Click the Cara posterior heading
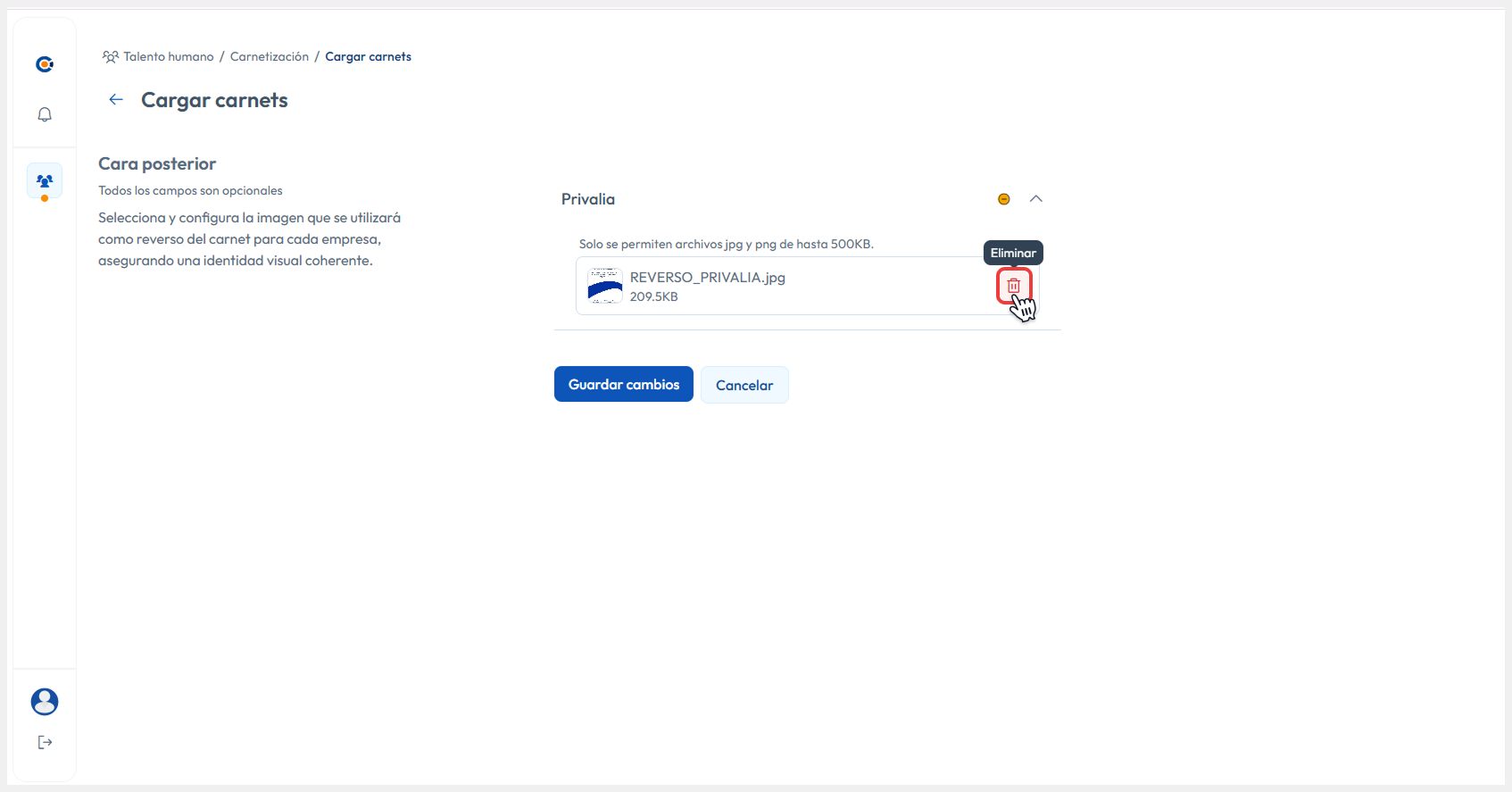This screenshot has height=792, width=1512. [x=157, y=164]
